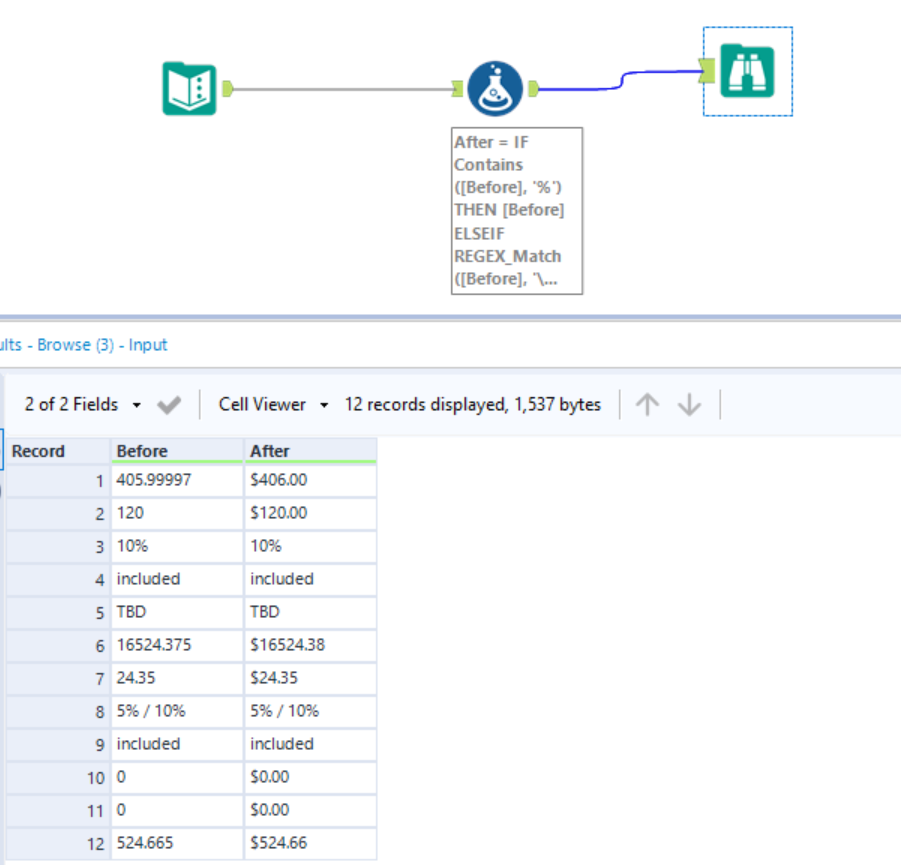This screenshot has width=901, height=865.
Task: Click the checkmark icon beside the fields selector
Action: pyautogui.click(x=169, y=405)
